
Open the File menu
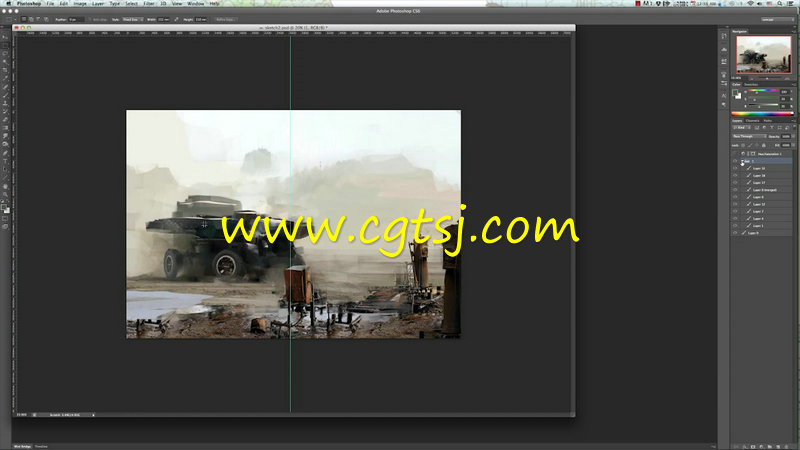pos(50,4)
